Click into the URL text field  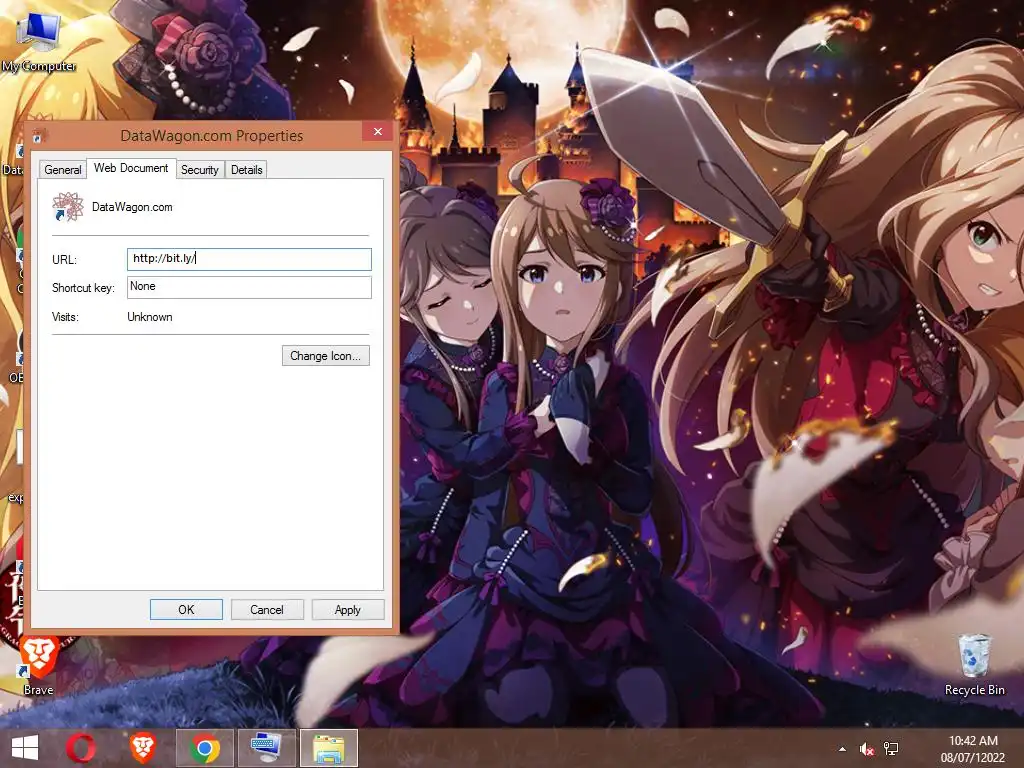[x=249, y=259]
